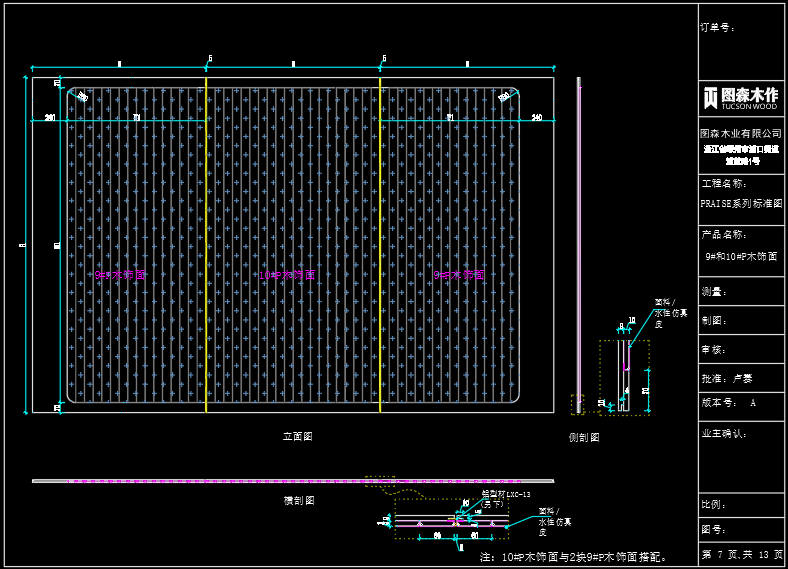Select the 侧剖图 side section label
Viewport: 788px width, 569px height.
coord(584,437)
